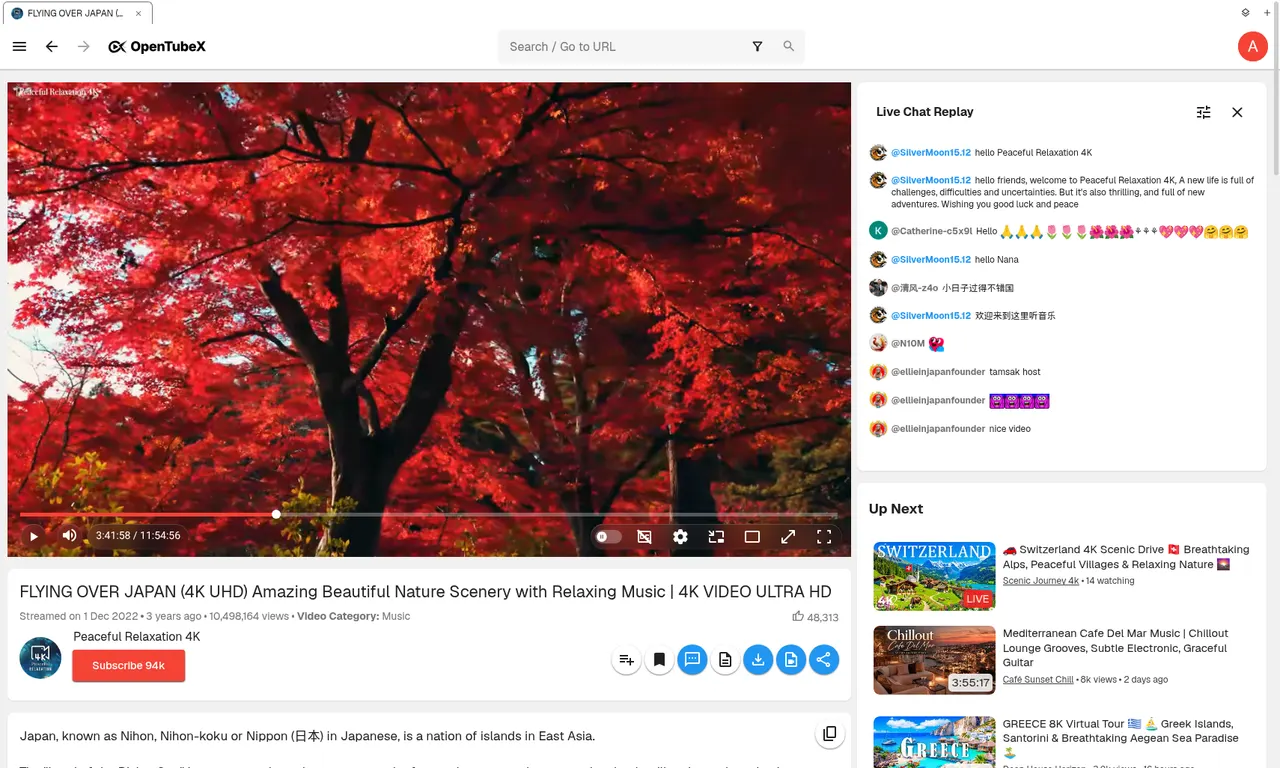Expand player with diagonal arrows icon

(x=788, y=537)
